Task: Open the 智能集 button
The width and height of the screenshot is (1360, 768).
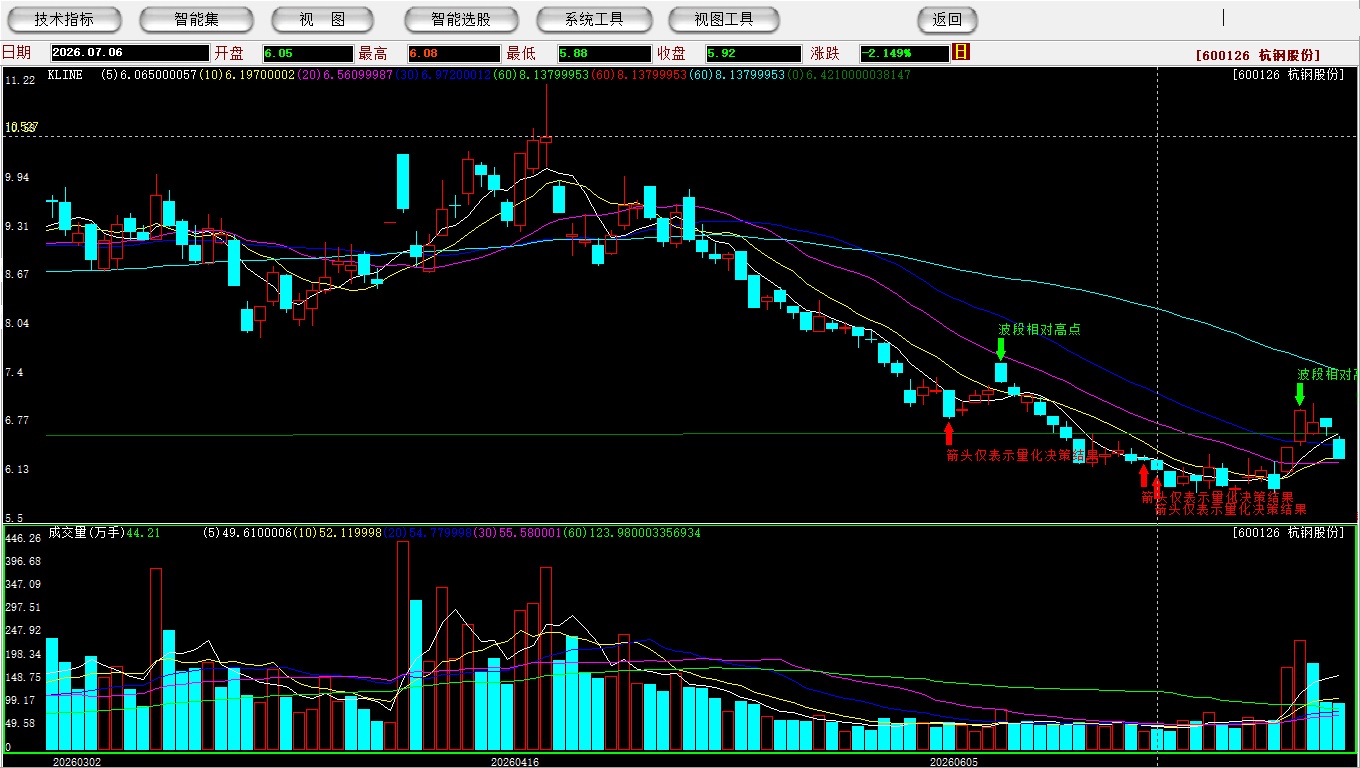Action: tap(196, 19)
